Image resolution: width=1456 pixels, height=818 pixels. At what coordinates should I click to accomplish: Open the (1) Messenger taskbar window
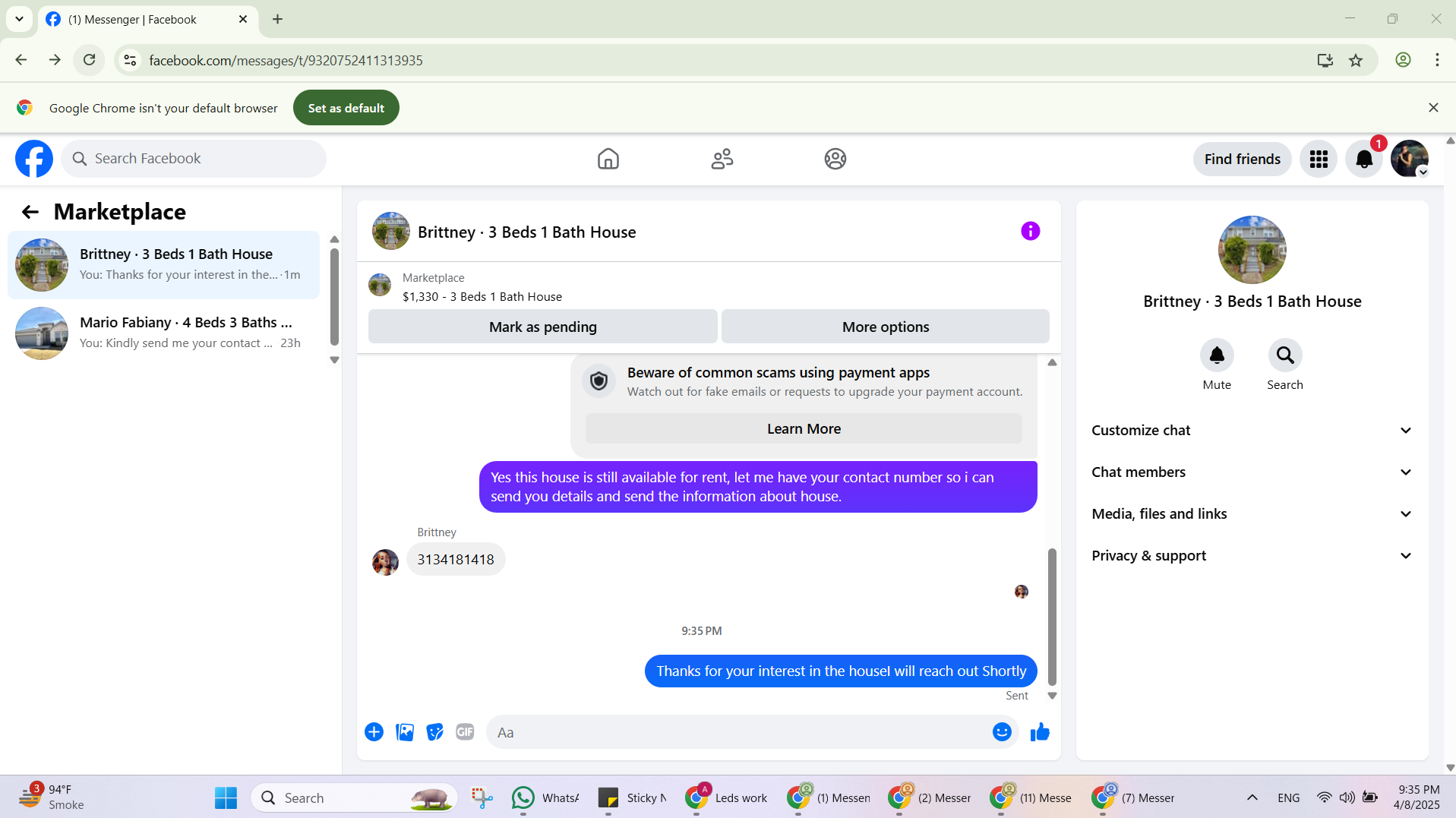[x=829, y=797]
